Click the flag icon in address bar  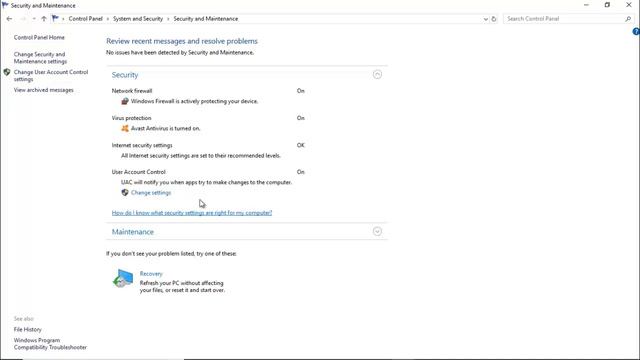tap(55, 18)
